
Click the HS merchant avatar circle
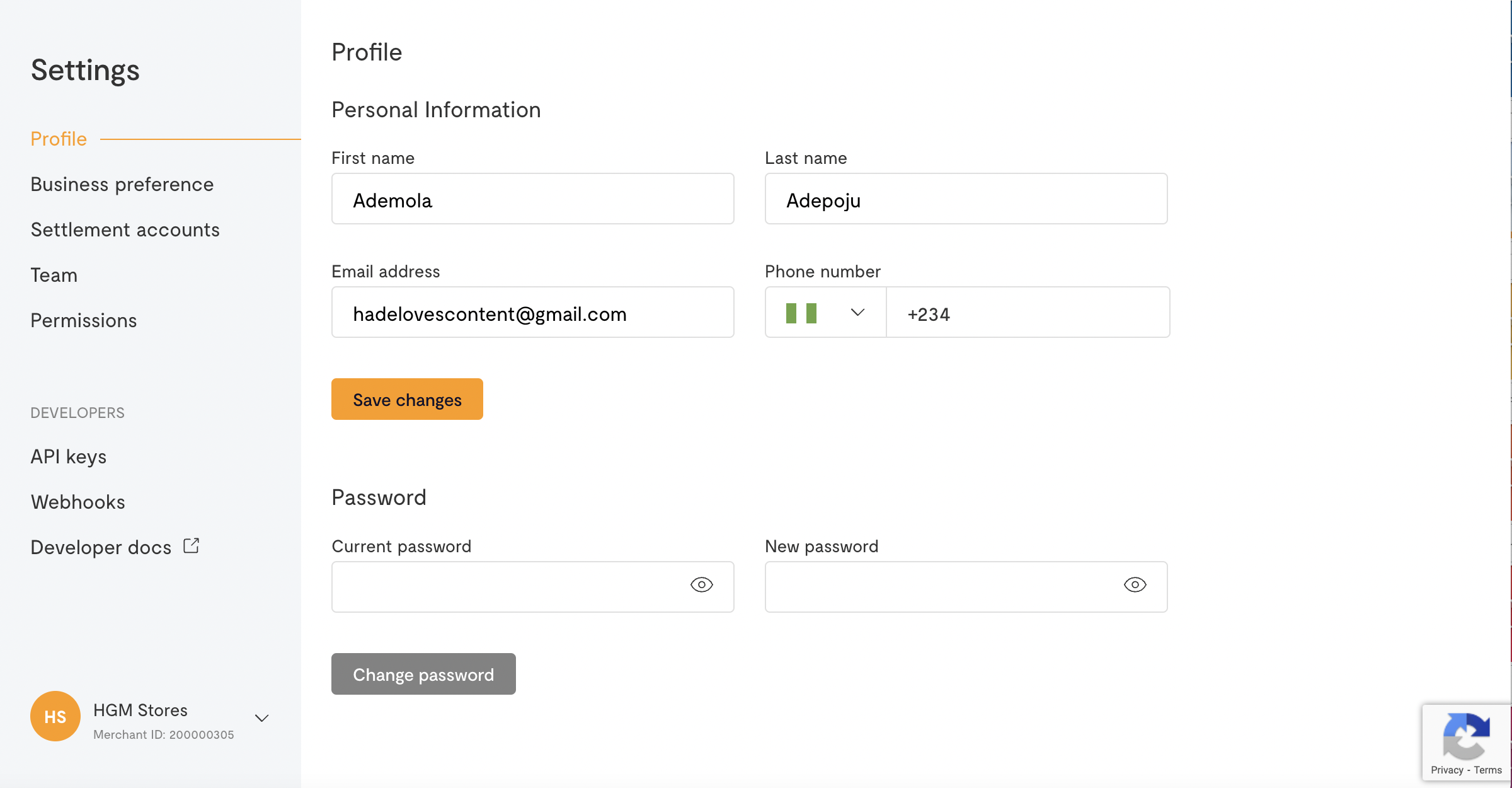(55, 716)
